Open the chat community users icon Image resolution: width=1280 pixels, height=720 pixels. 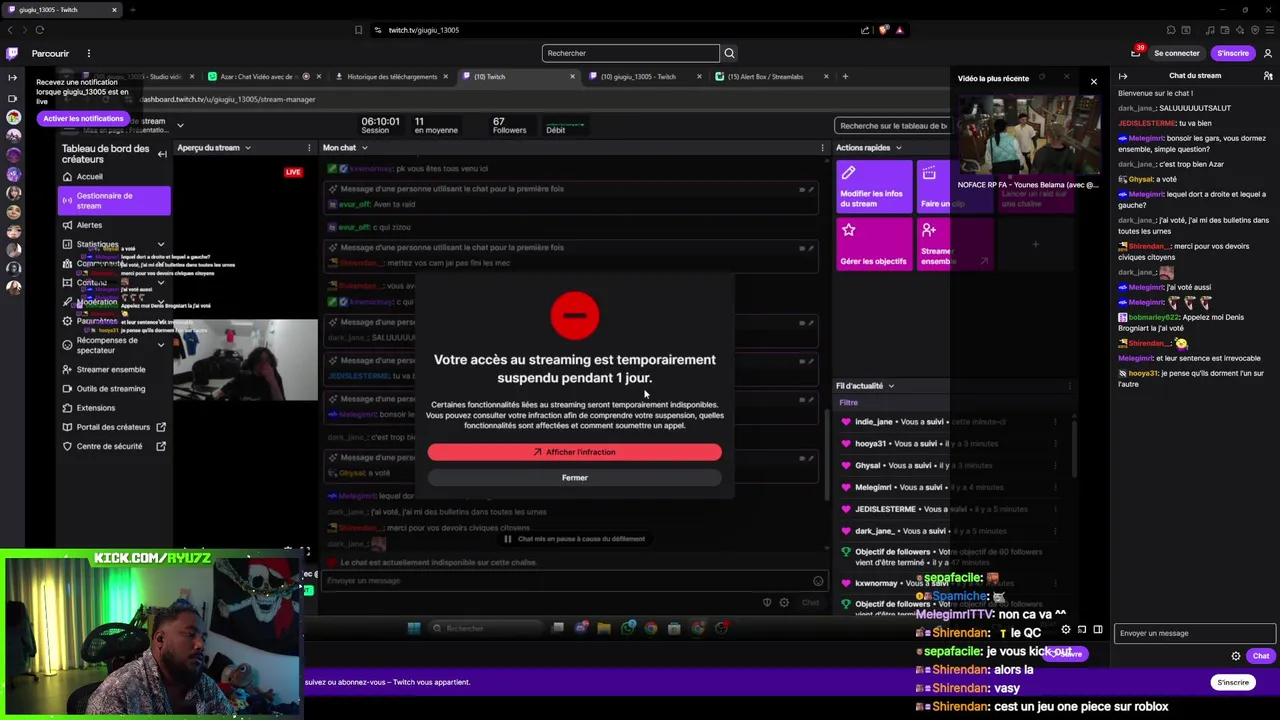click(x=1268, y=76)
